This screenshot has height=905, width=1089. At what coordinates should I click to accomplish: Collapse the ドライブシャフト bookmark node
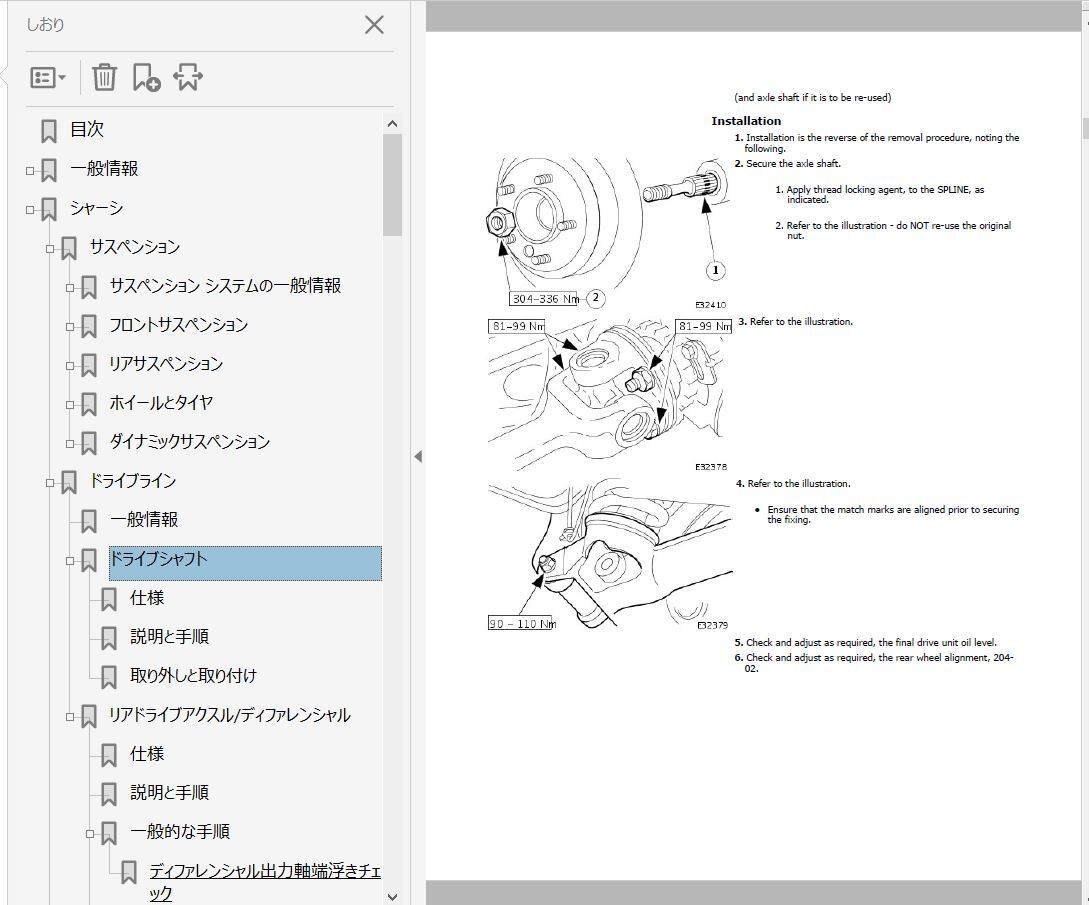point(70,560)
